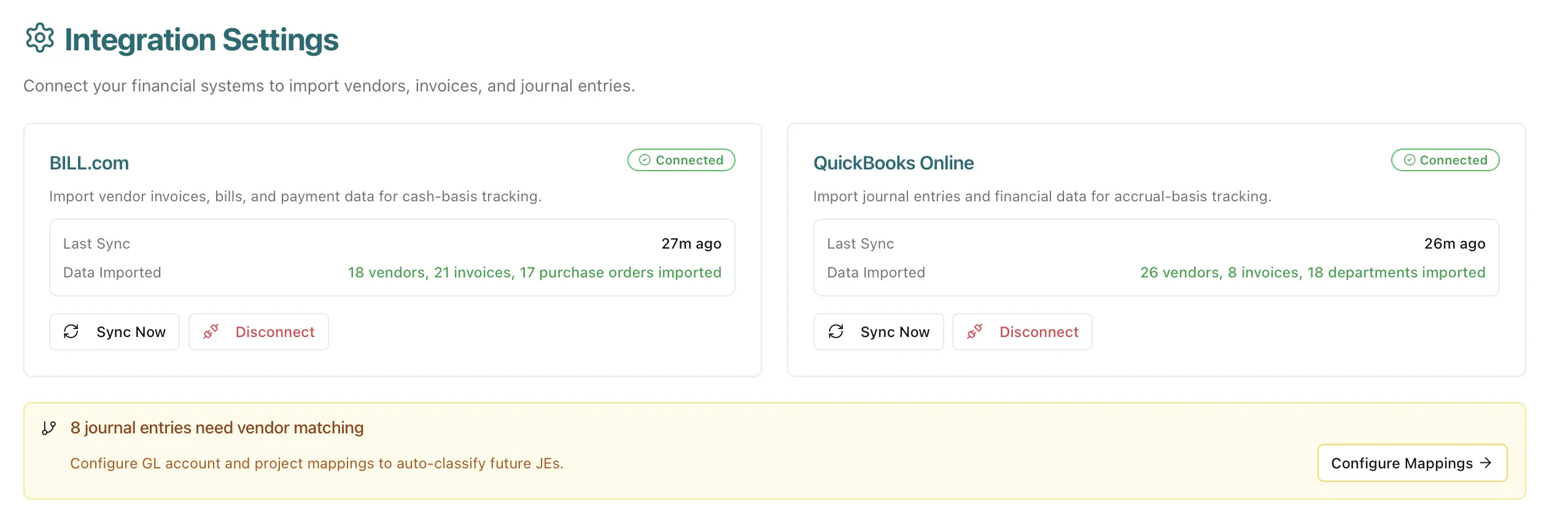Disconnect the QuickBooks Online integration

click(1022, 331)
